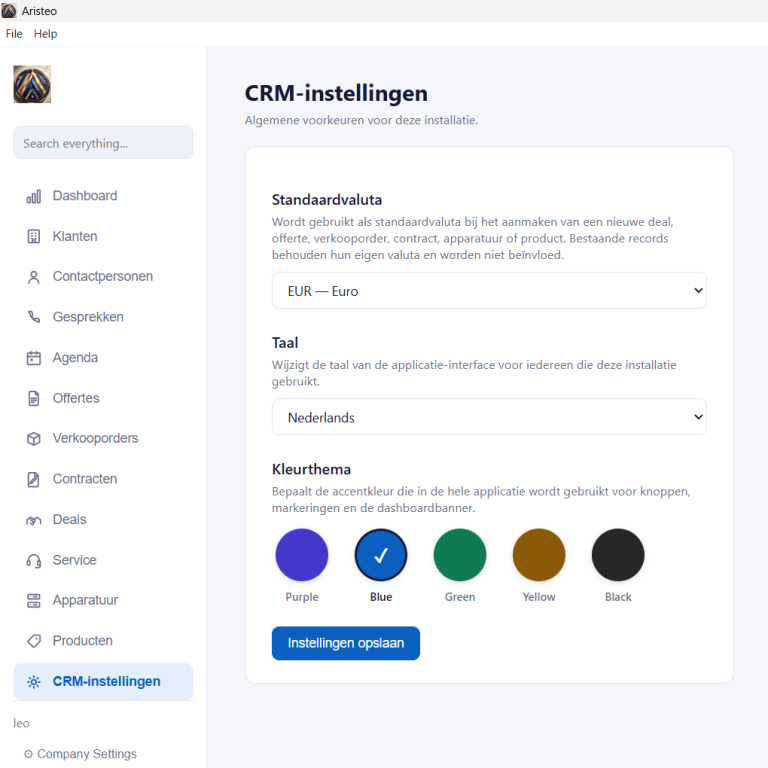
Task: Open Verkooporders via the box icon
Action: pos(33,439)
